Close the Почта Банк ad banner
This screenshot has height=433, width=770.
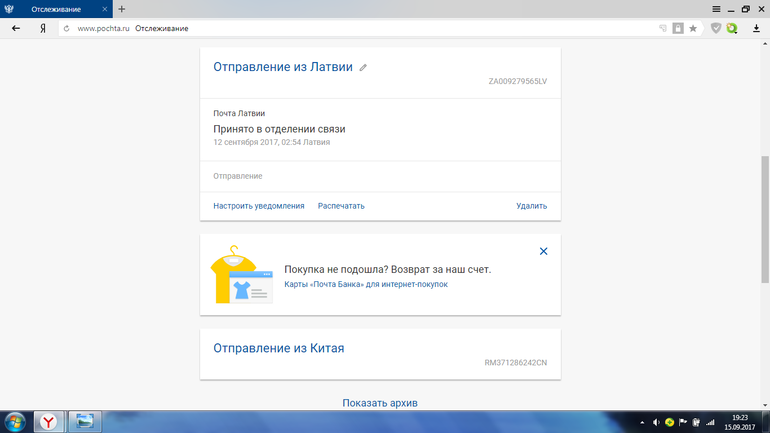click(x=543, y=251)
